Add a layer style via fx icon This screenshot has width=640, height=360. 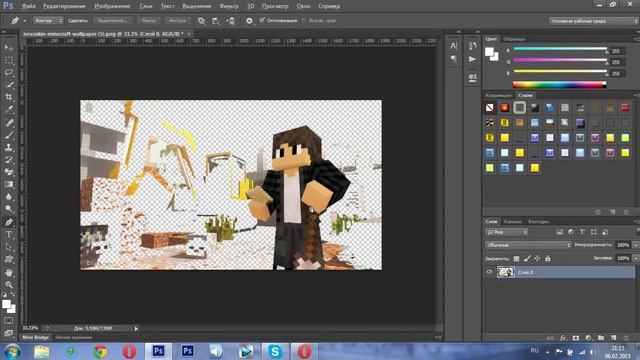pyautogui.click(x=563, y=338)
